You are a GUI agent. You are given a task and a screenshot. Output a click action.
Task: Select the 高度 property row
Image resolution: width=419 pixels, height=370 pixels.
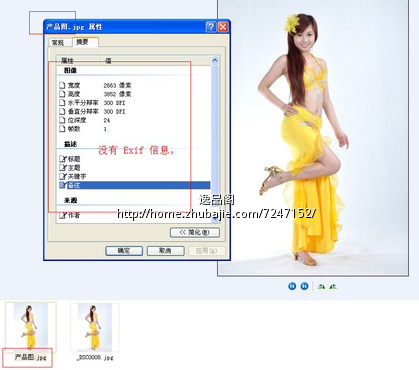point(133,94)
